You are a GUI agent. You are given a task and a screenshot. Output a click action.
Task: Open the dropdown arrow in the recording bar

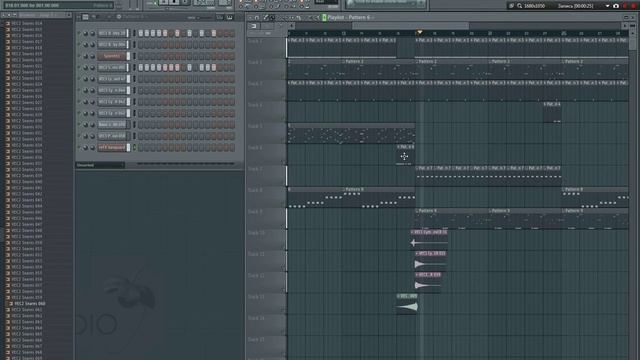pos(607,6)
